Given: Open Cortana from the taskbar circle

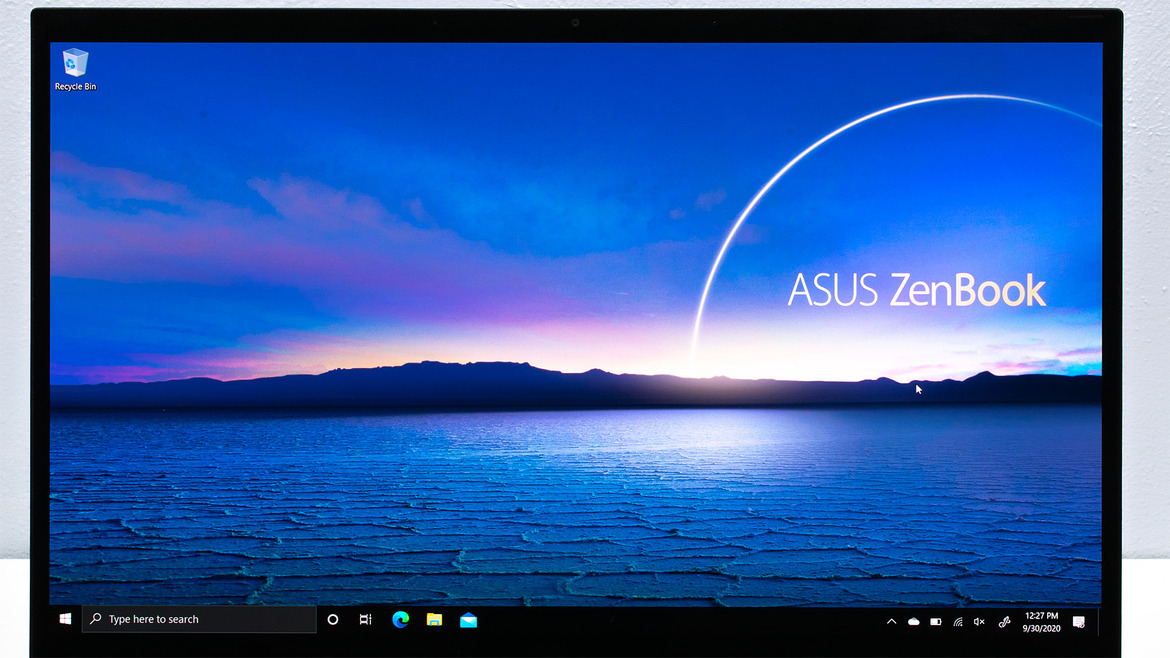Looking at the screenshot, I should click(x=333, y=620).
